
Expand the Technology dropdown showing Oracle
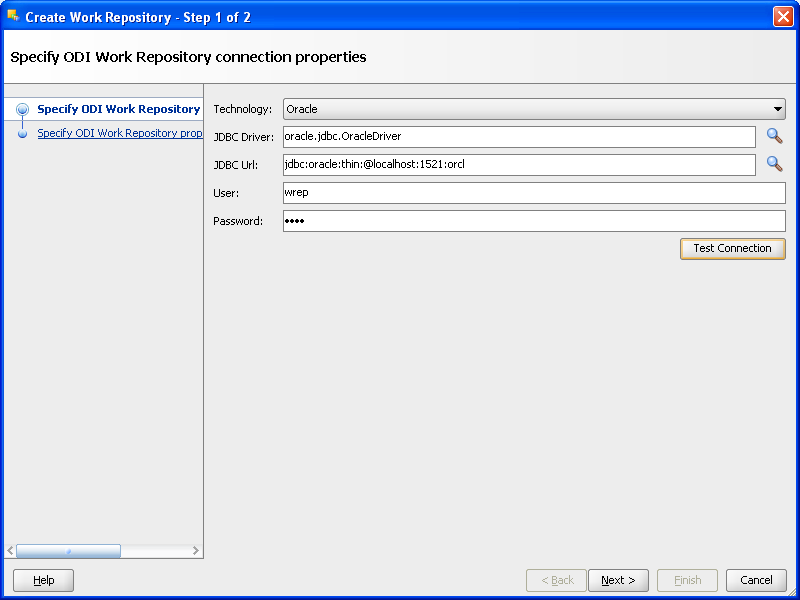534,109
